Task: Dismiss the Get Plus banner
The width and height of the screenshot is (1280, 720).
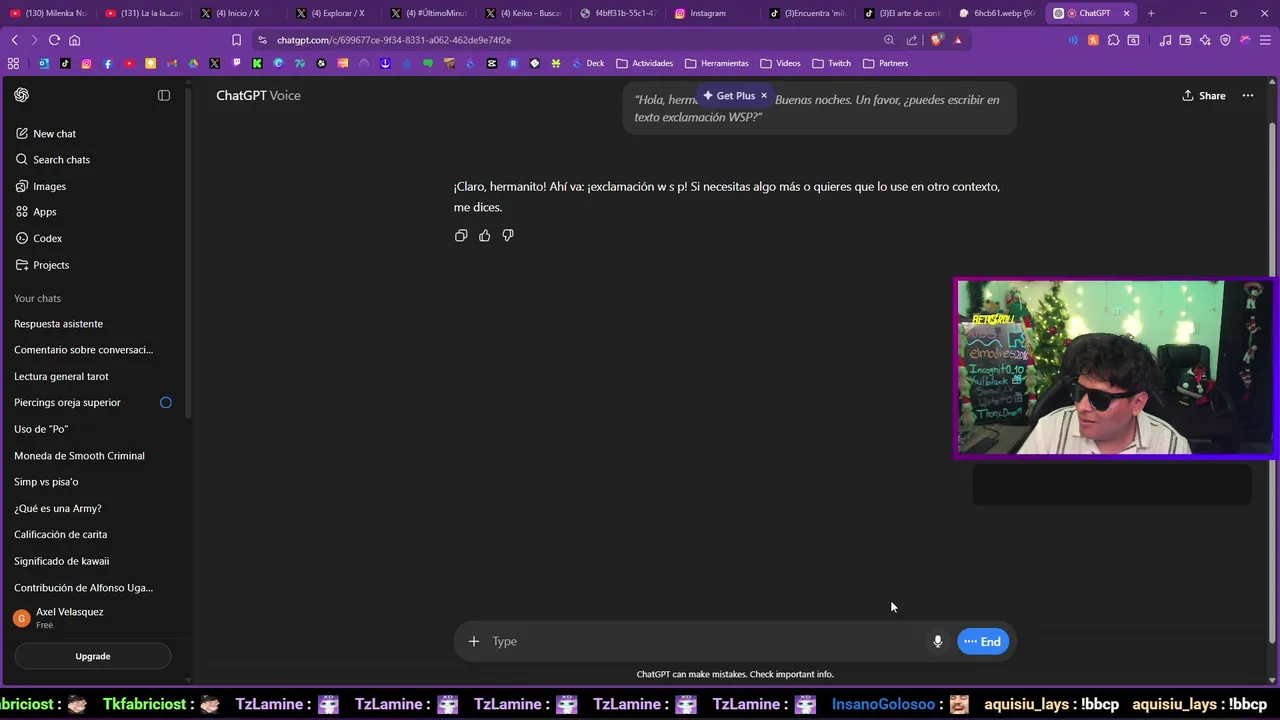Action: click(764, 96)
